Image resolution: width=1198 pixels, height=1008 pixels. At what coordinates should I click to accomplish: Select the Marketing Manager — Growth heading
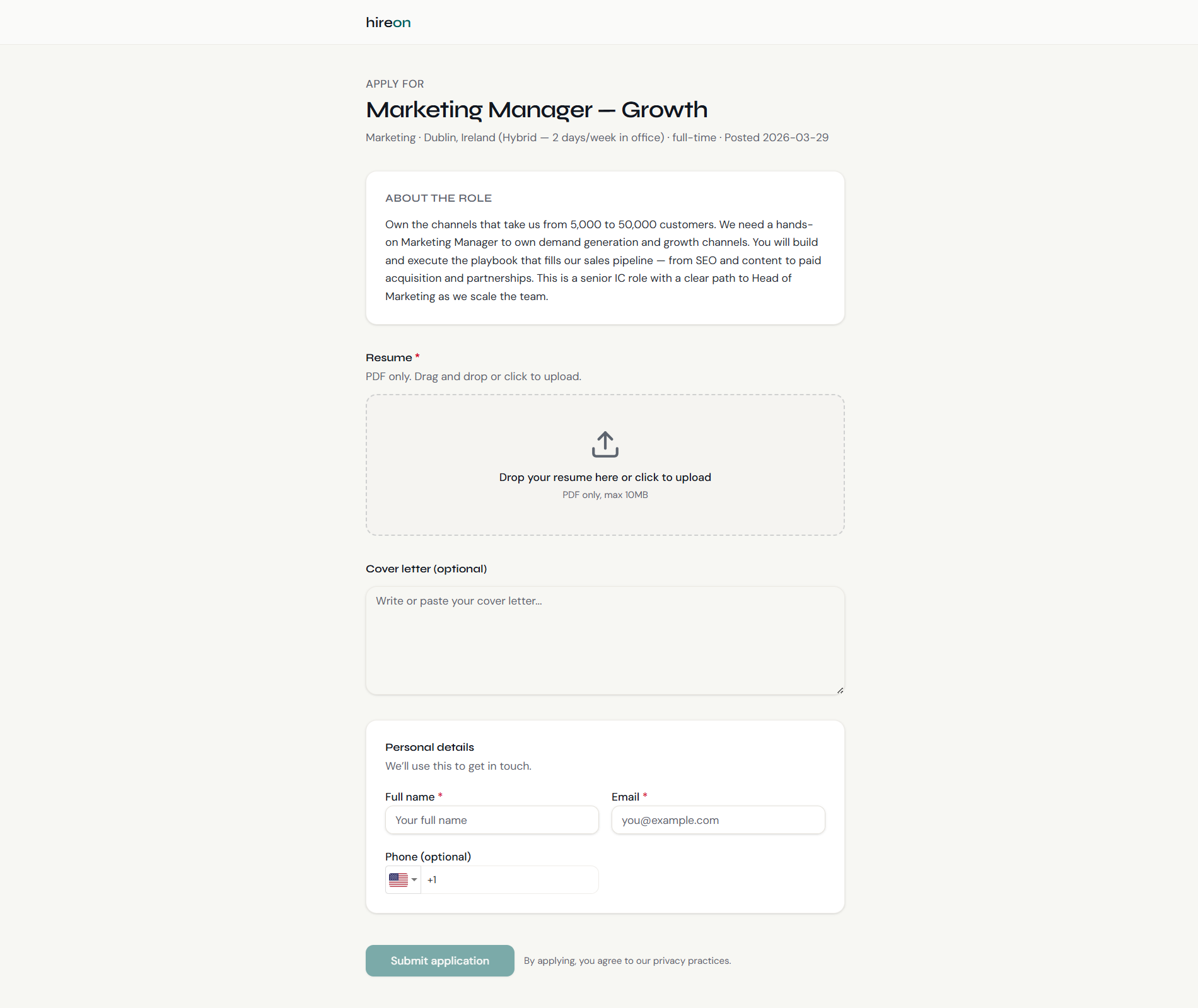point(537,110)
